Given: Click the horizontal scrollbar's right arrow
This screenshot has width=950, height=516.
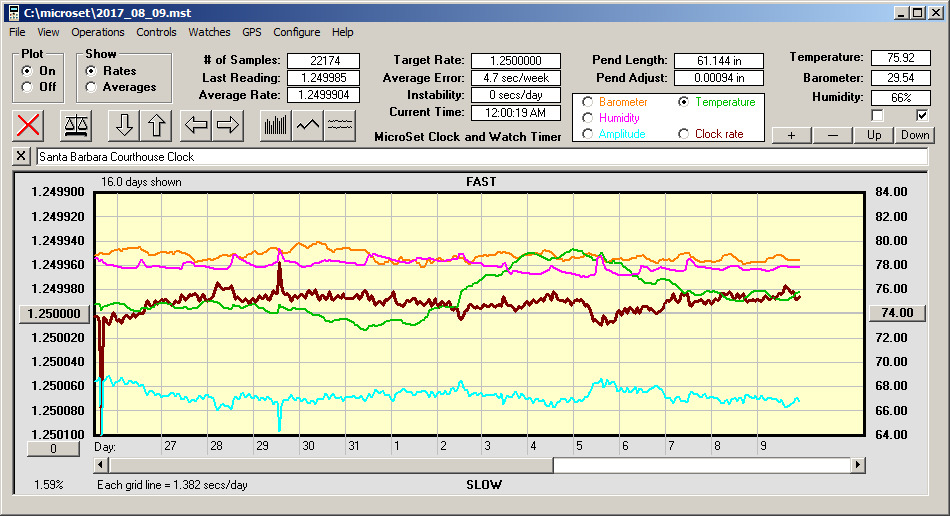Looking at the screenshot, I should (858, 465).
